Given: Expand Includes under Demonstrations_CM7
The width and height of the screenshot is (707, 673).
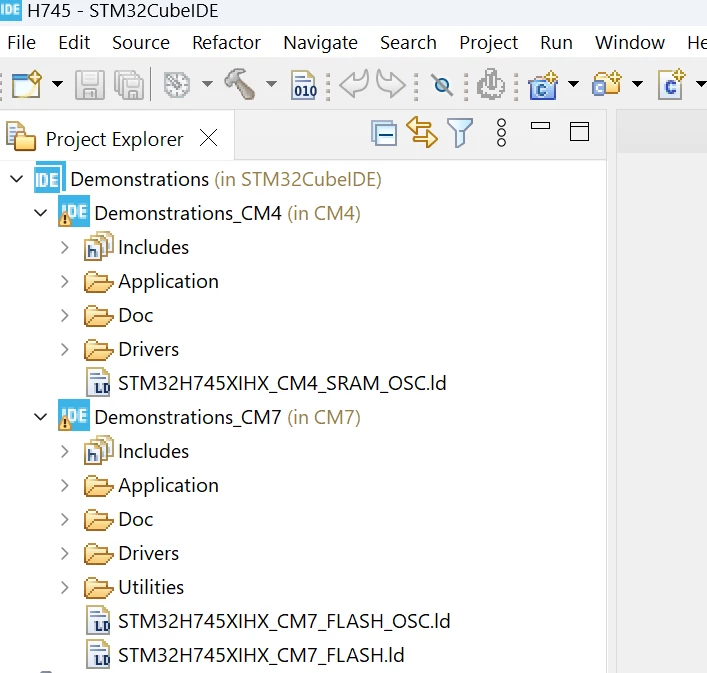Looking at the screenshot, I should (x=64, y=451).
